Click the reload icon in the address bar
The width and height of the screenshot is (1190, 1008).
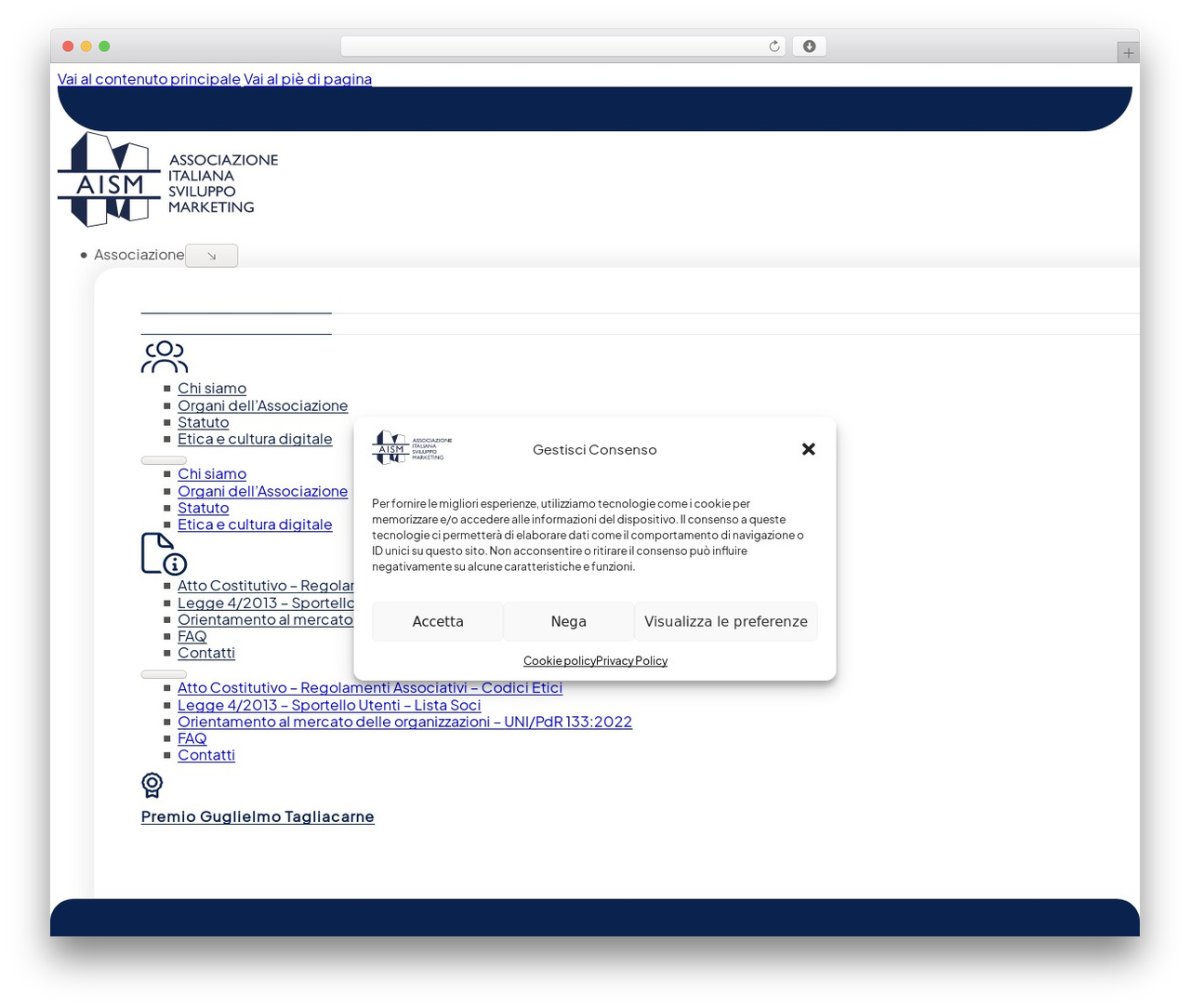tap(773, 46)
